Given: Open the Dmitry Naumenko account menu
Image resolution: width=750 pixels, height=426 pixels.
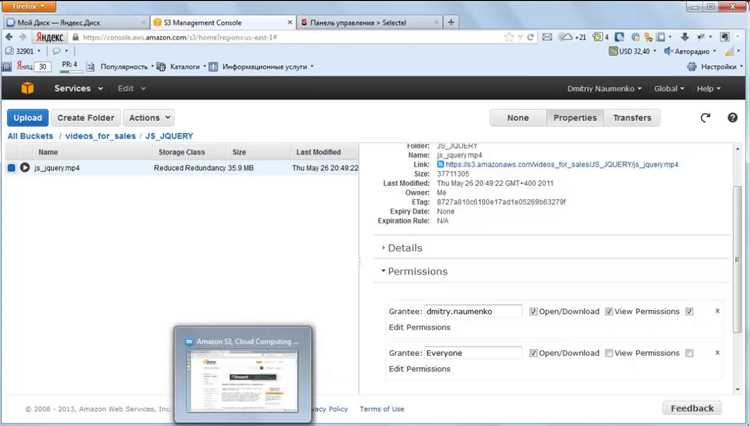Looking at the screenshot, I should point(604,88).
